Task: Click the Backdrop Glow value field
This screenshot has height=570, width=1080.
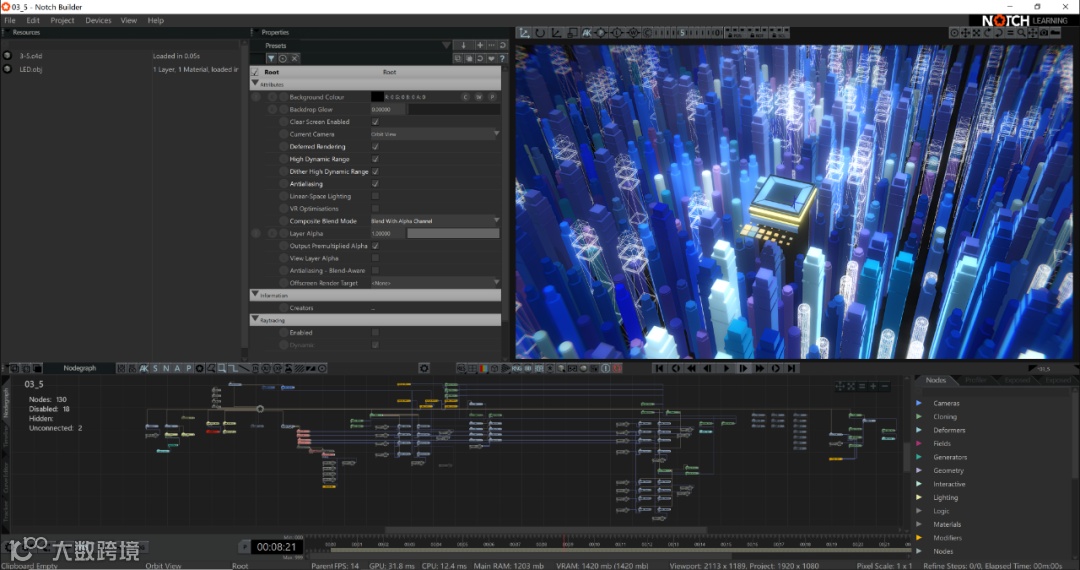Action: point(388,109)
